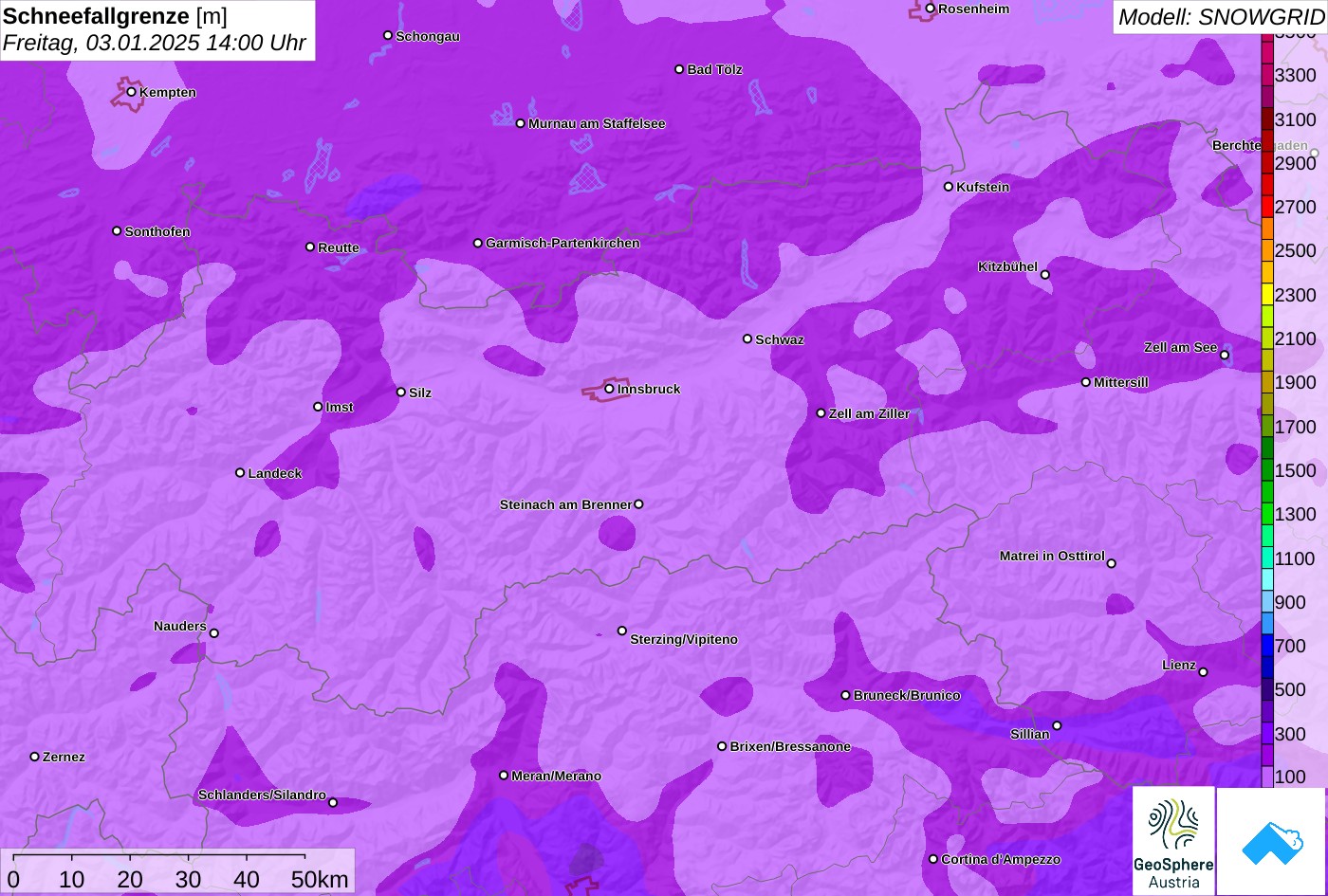Viewport: 1328px width, 896px height.
Task: Select the Rosenheim location dot
Action: pyautogui.click(x=930, y=9)
